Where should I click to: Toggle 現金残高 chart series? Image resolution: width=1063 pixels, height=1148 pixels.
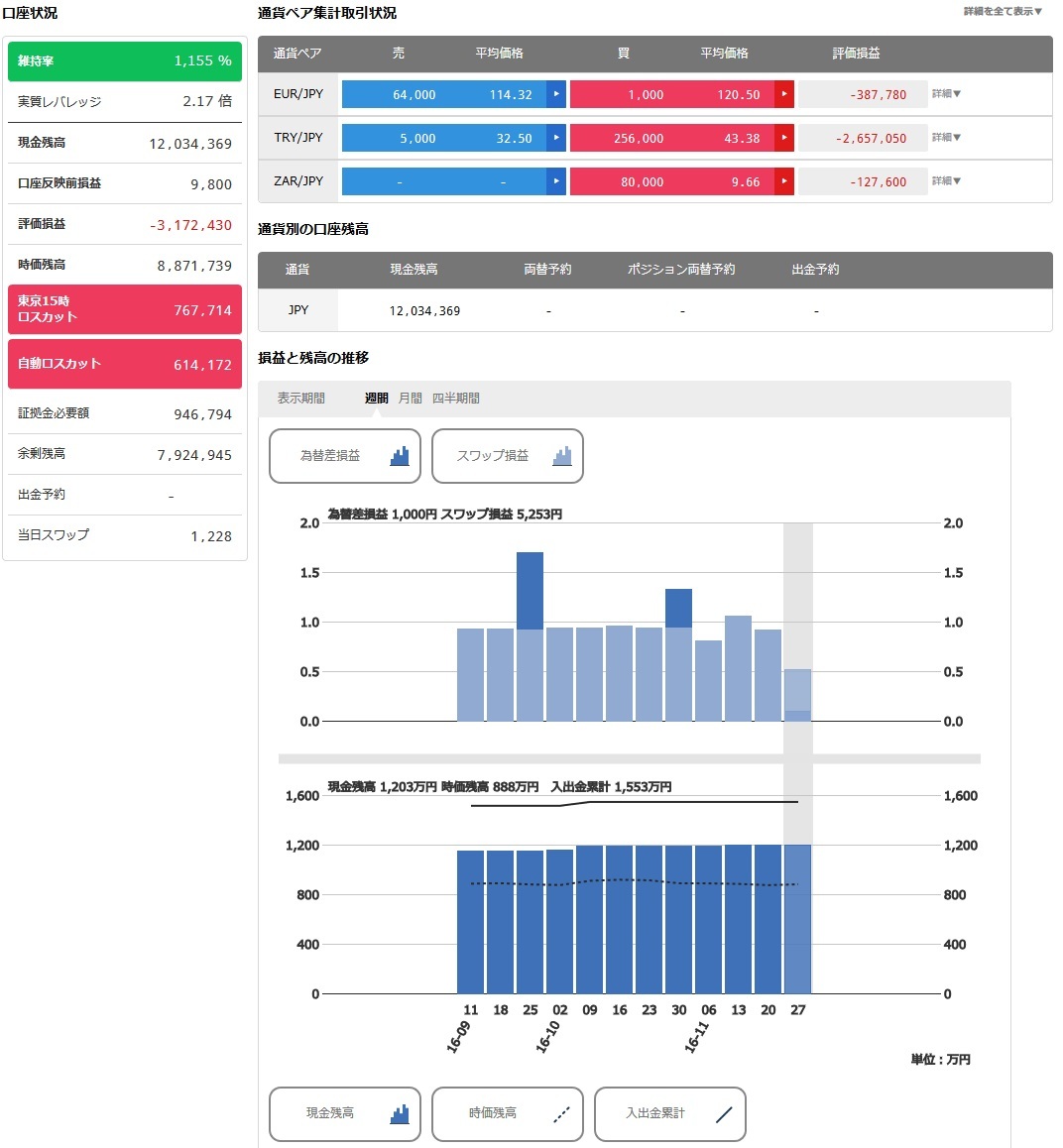tap(345, 1113)
